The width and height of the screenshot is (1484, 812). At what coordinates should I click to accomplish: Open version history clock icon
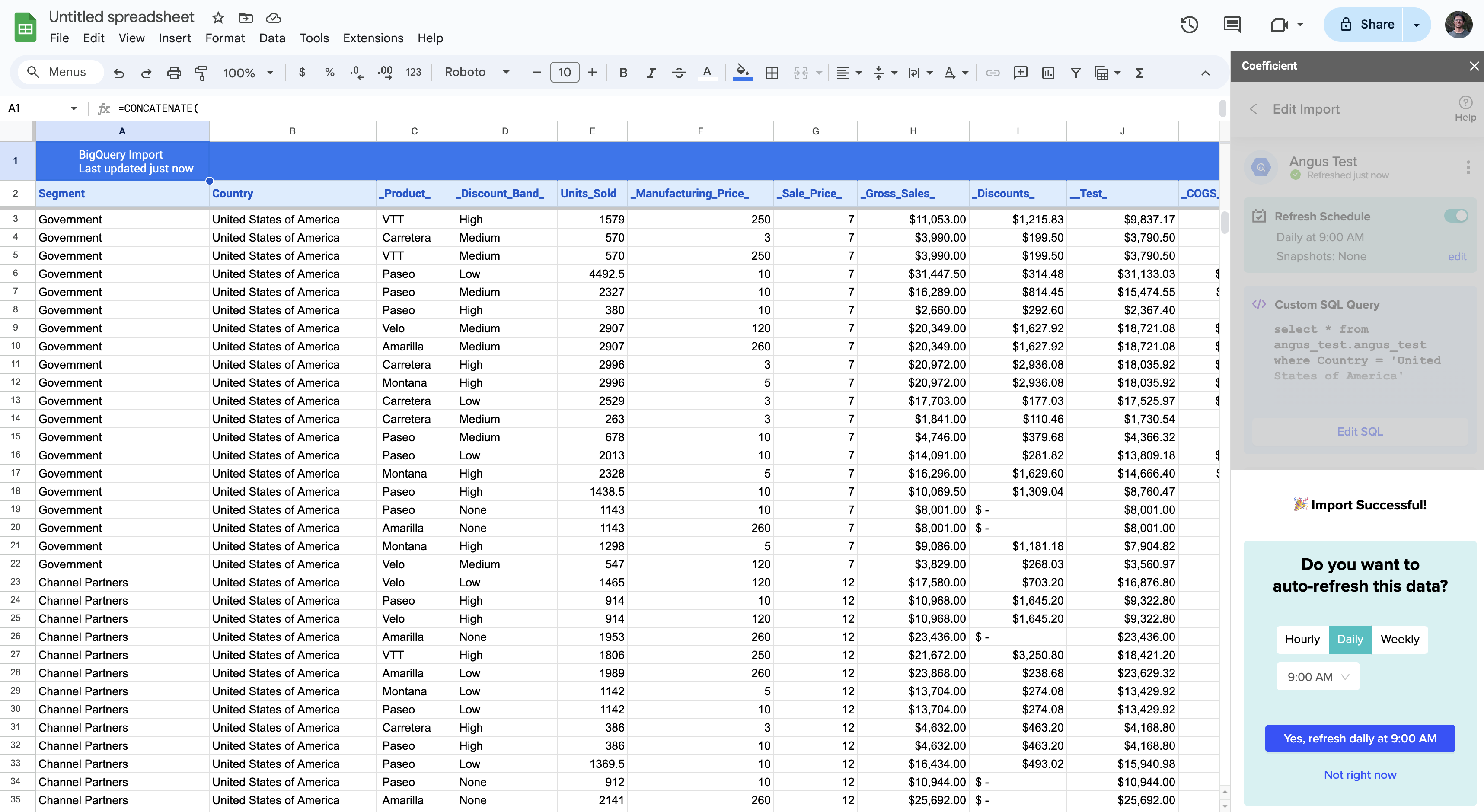[1189, 25]
